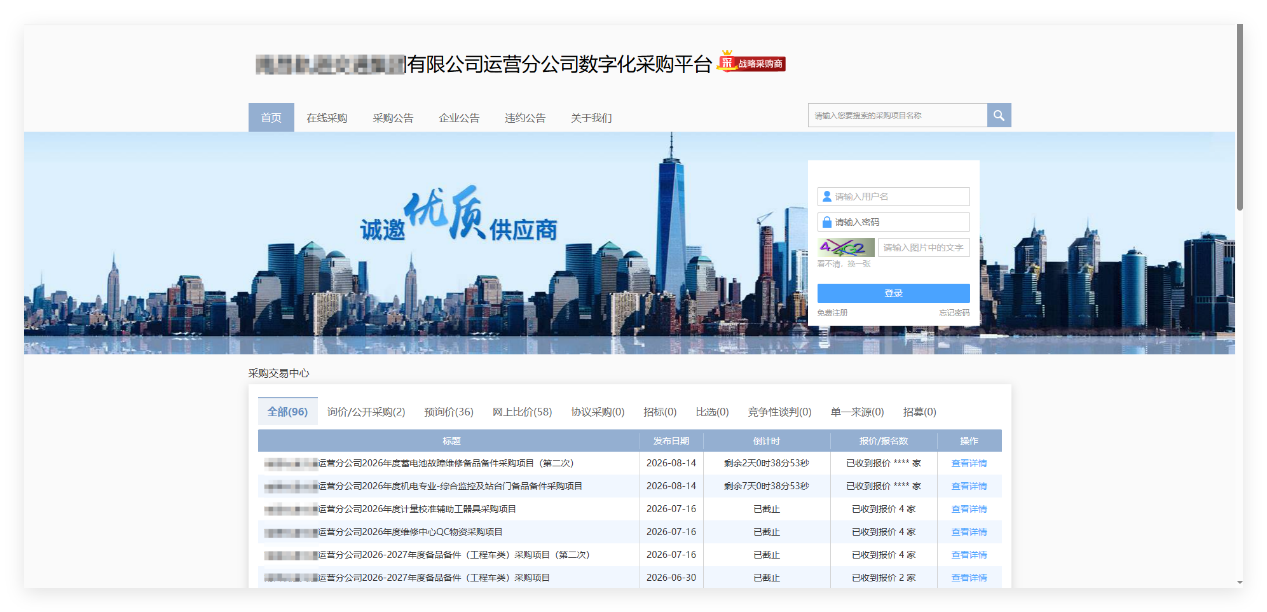Click the search magnifier icon button
The image size is (1267, 612).
pos(999,115)
